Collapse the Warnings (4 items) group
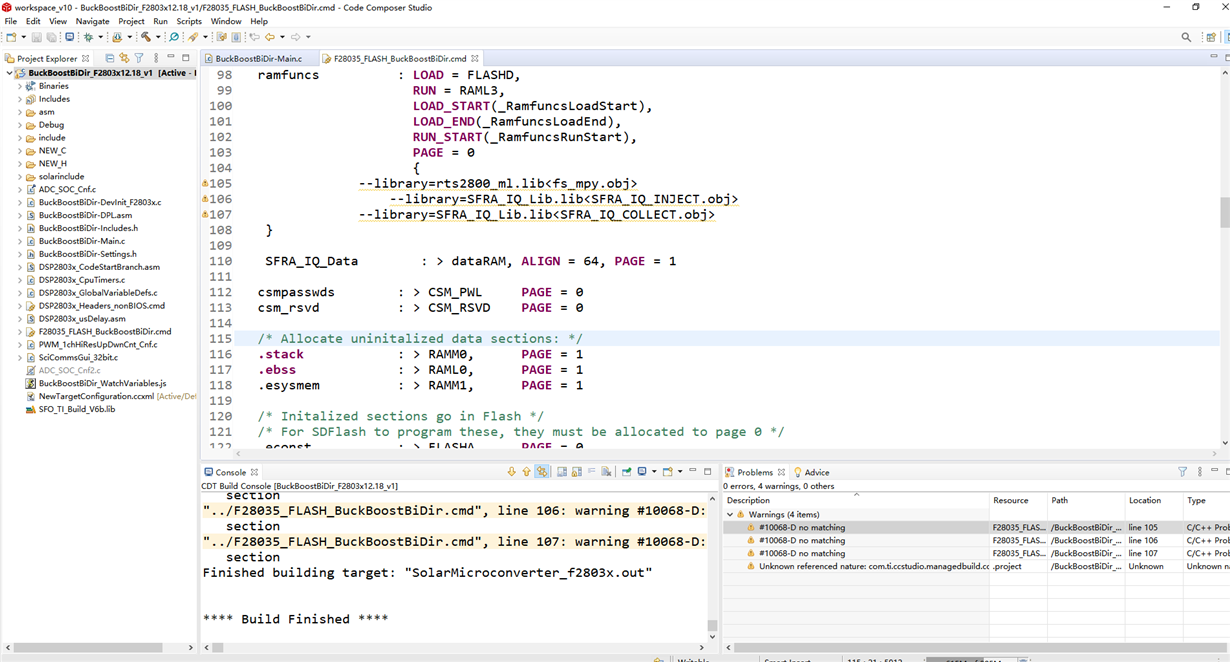The width and height of the screenshot is (1230, 662). [x=730, y=515]
